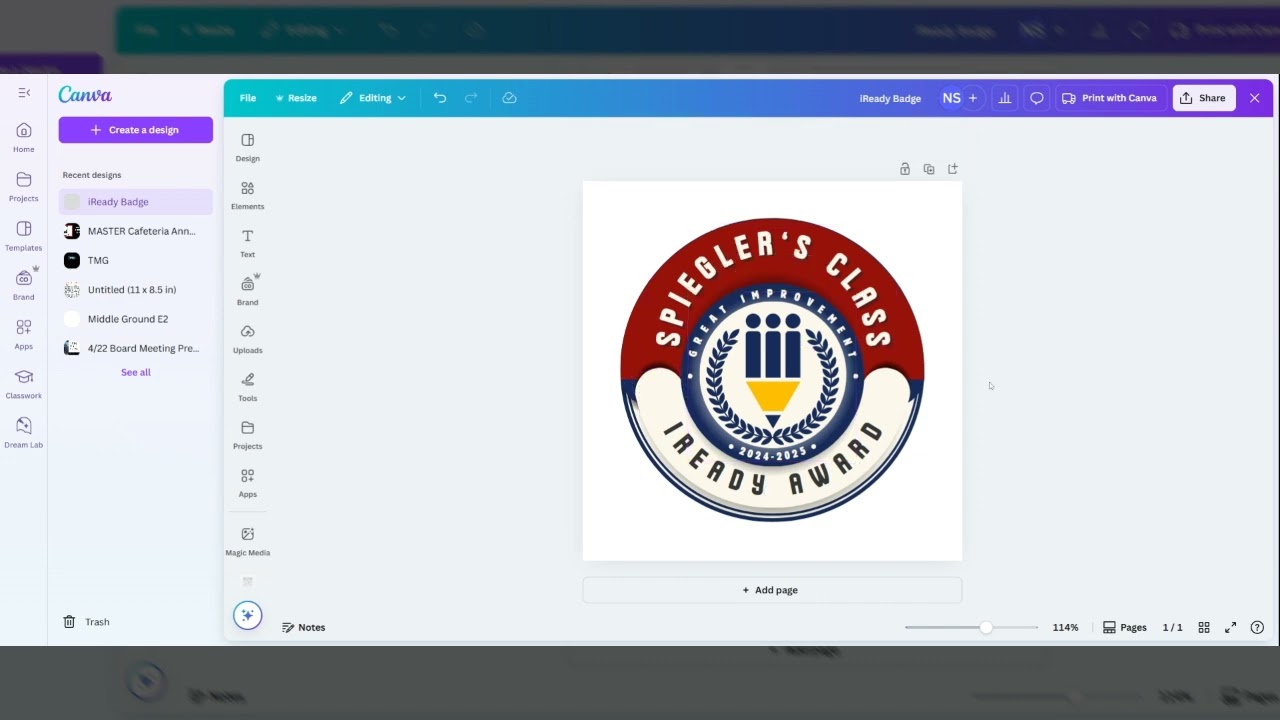Select the badge design on canvas
The height and width of the screenshot is (720, 1280).
[x=772, y=370]
